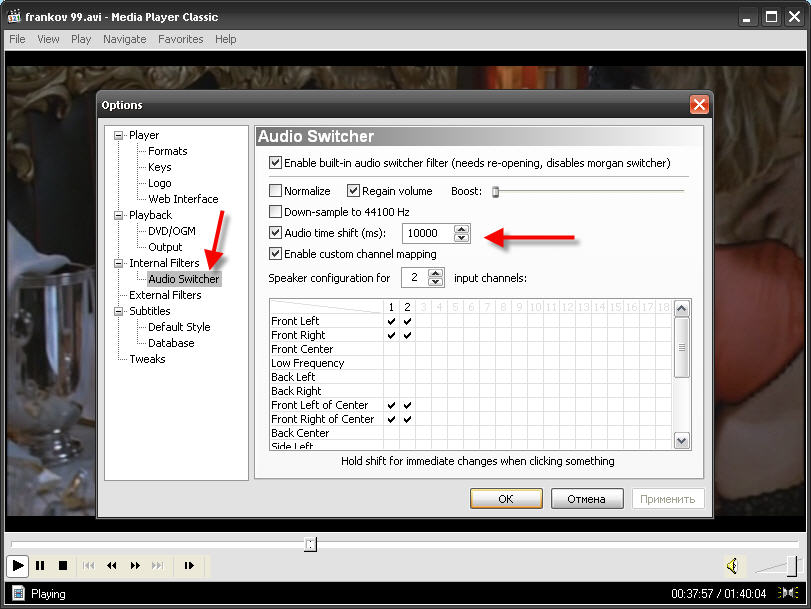Open the Navigate menu
Viewport: 811px width, 609px height.
click(x=125, y=39)
